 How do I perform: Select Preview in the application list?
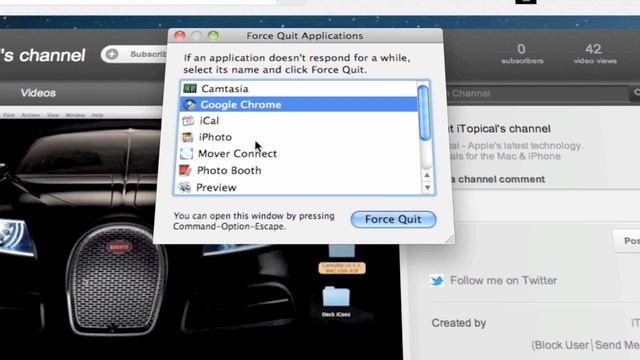click(297, 187)
